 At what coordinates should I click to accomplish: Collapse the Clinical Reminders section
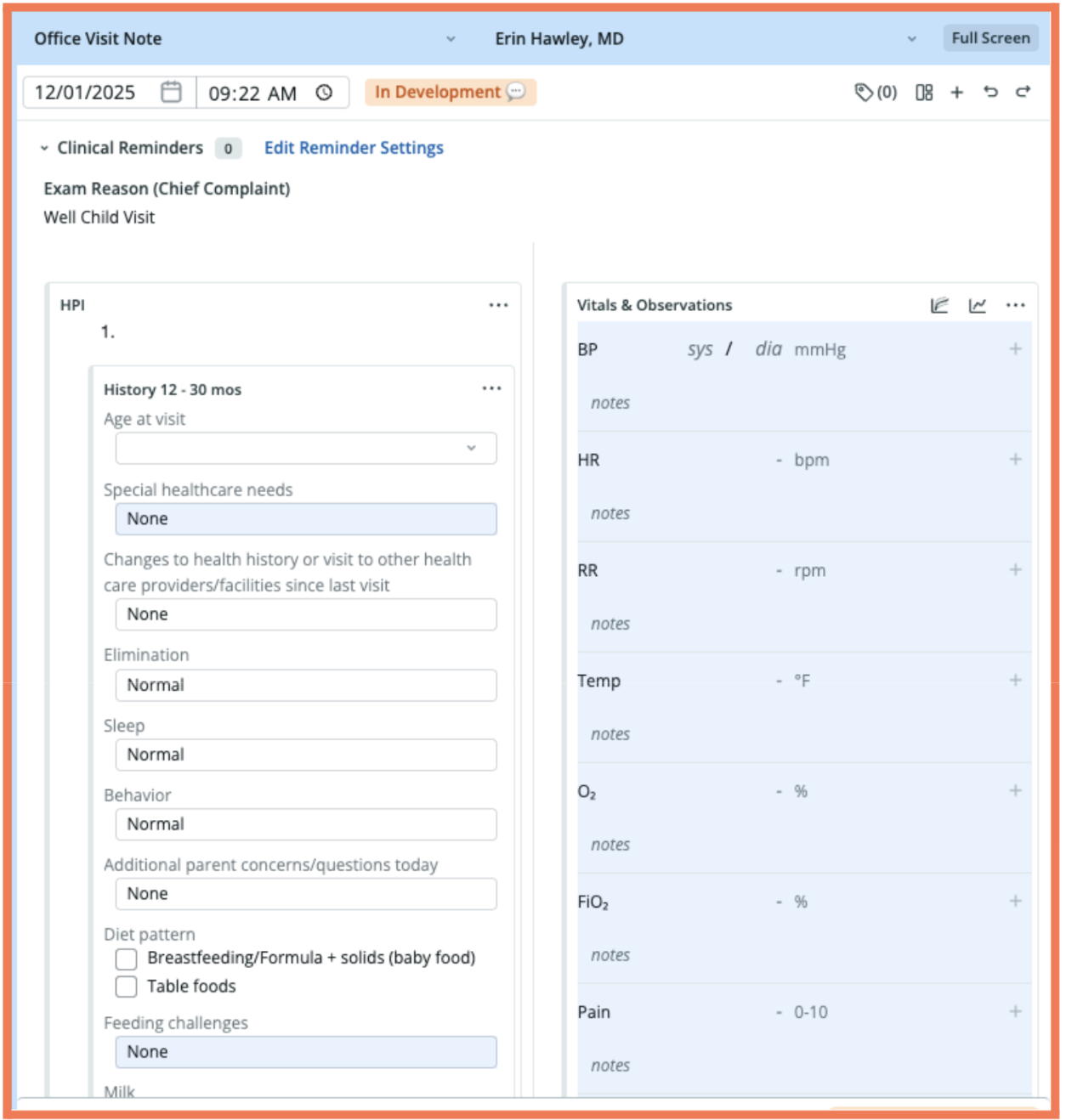[x=44, y=148]
